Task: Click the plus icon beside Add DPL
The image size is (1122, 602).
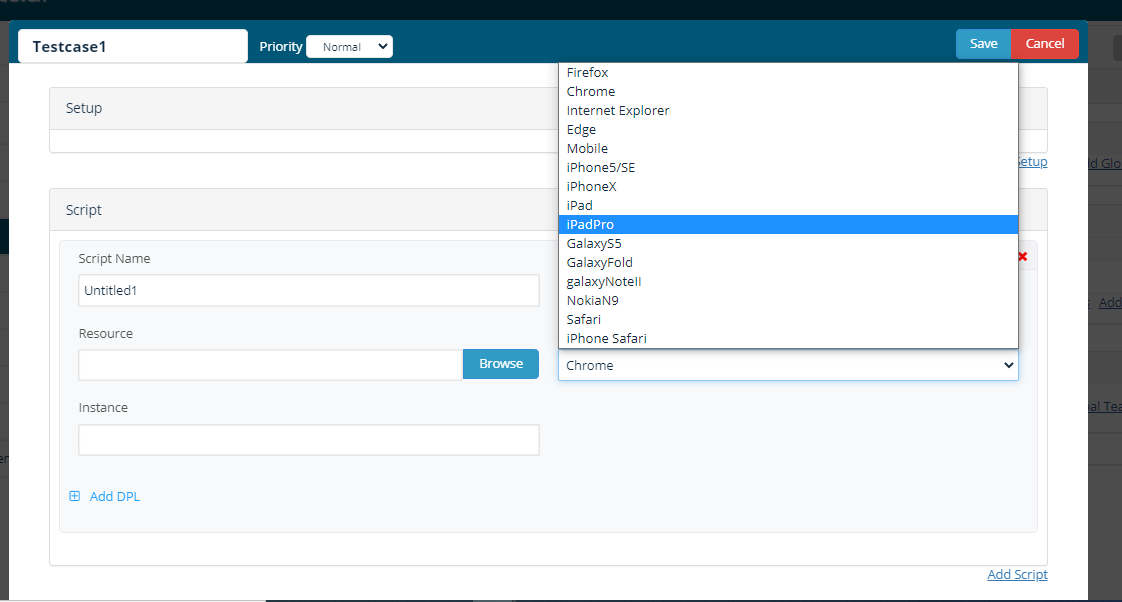Action: (x=74, y=496)
